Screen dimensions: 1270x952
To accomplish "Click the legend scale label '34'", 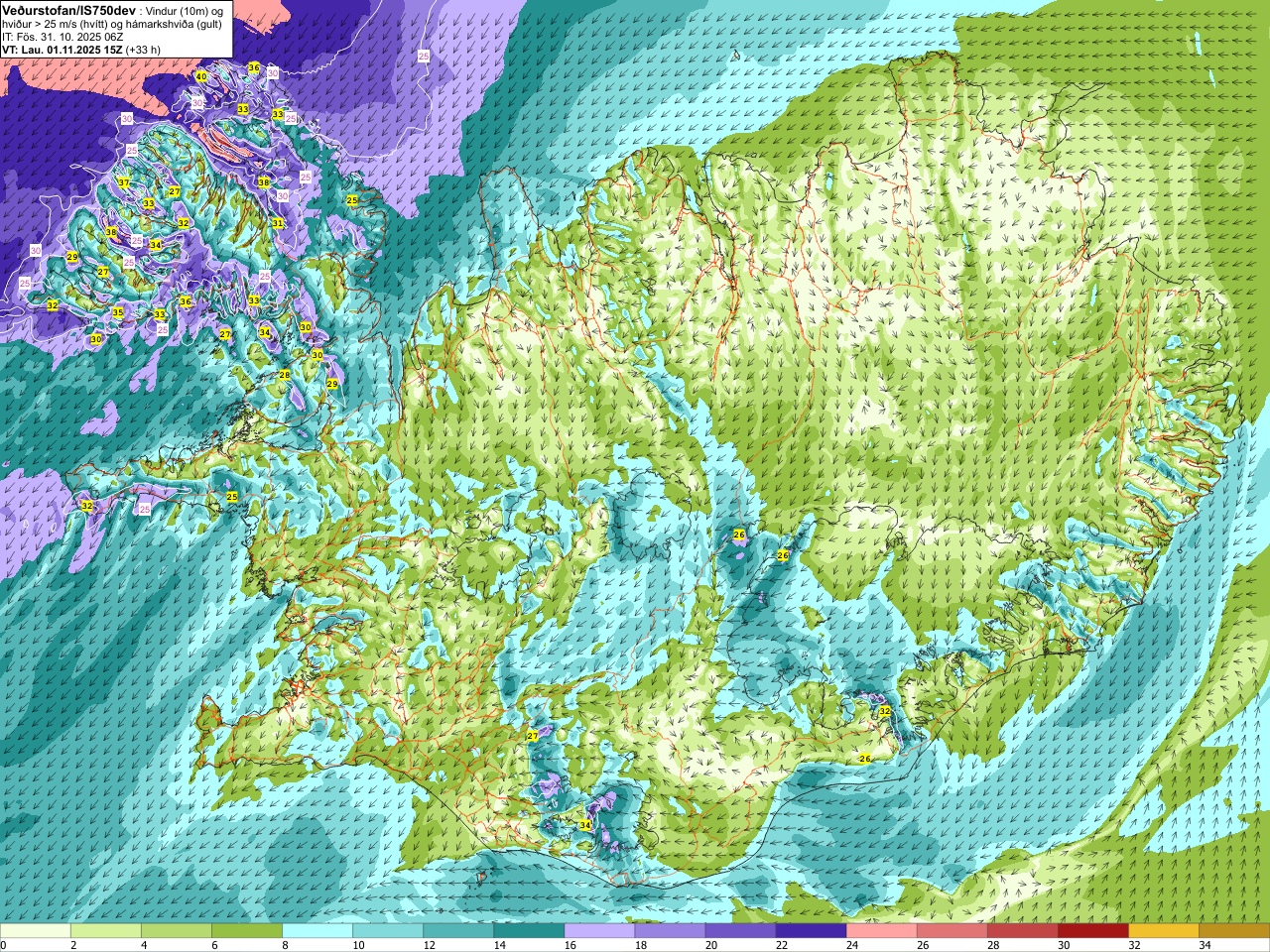I will pyautogui.click(x=1205, y=945).
